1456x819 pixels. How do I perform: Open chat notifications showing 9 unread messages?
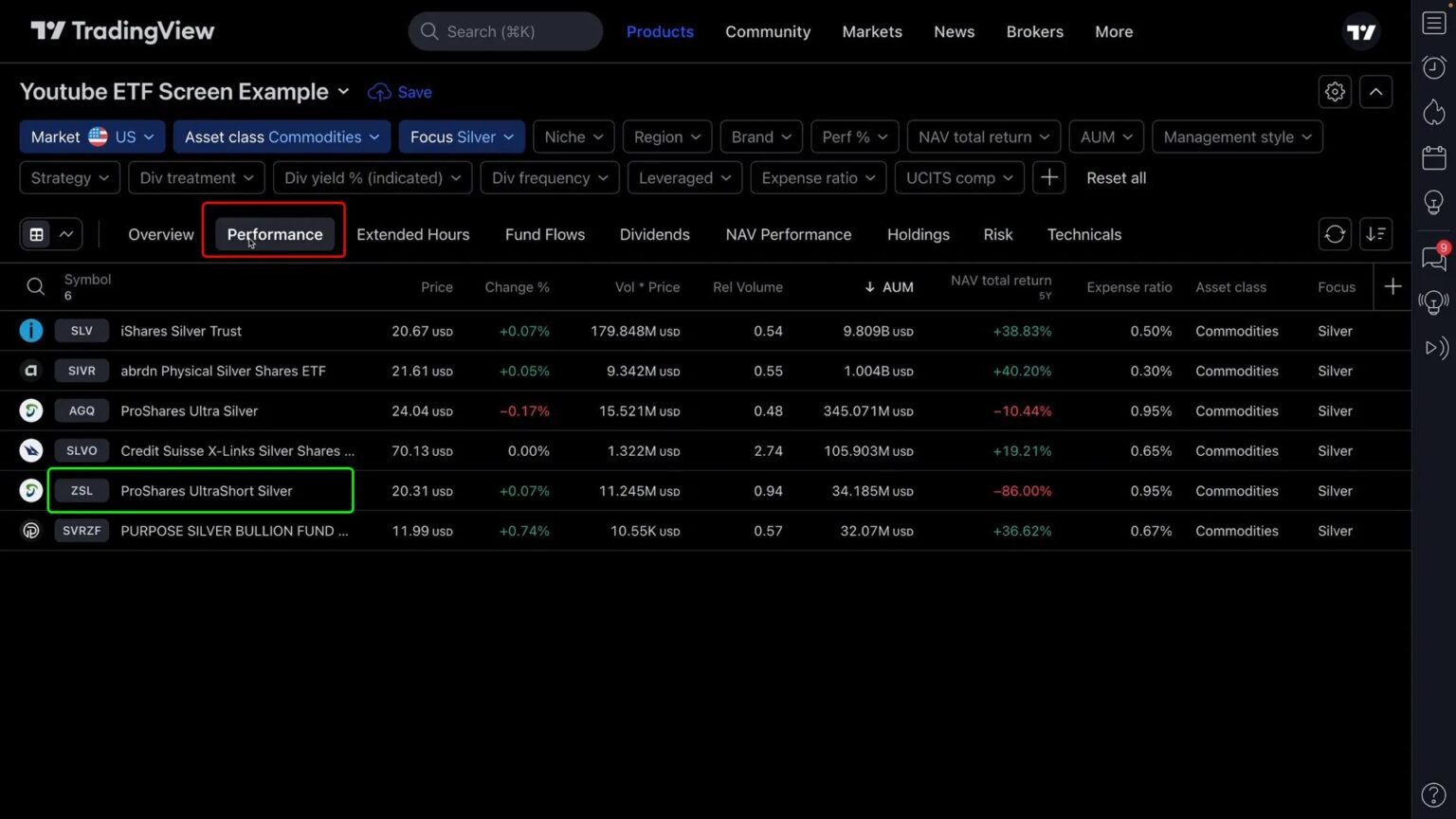[x=1433, y=259]
